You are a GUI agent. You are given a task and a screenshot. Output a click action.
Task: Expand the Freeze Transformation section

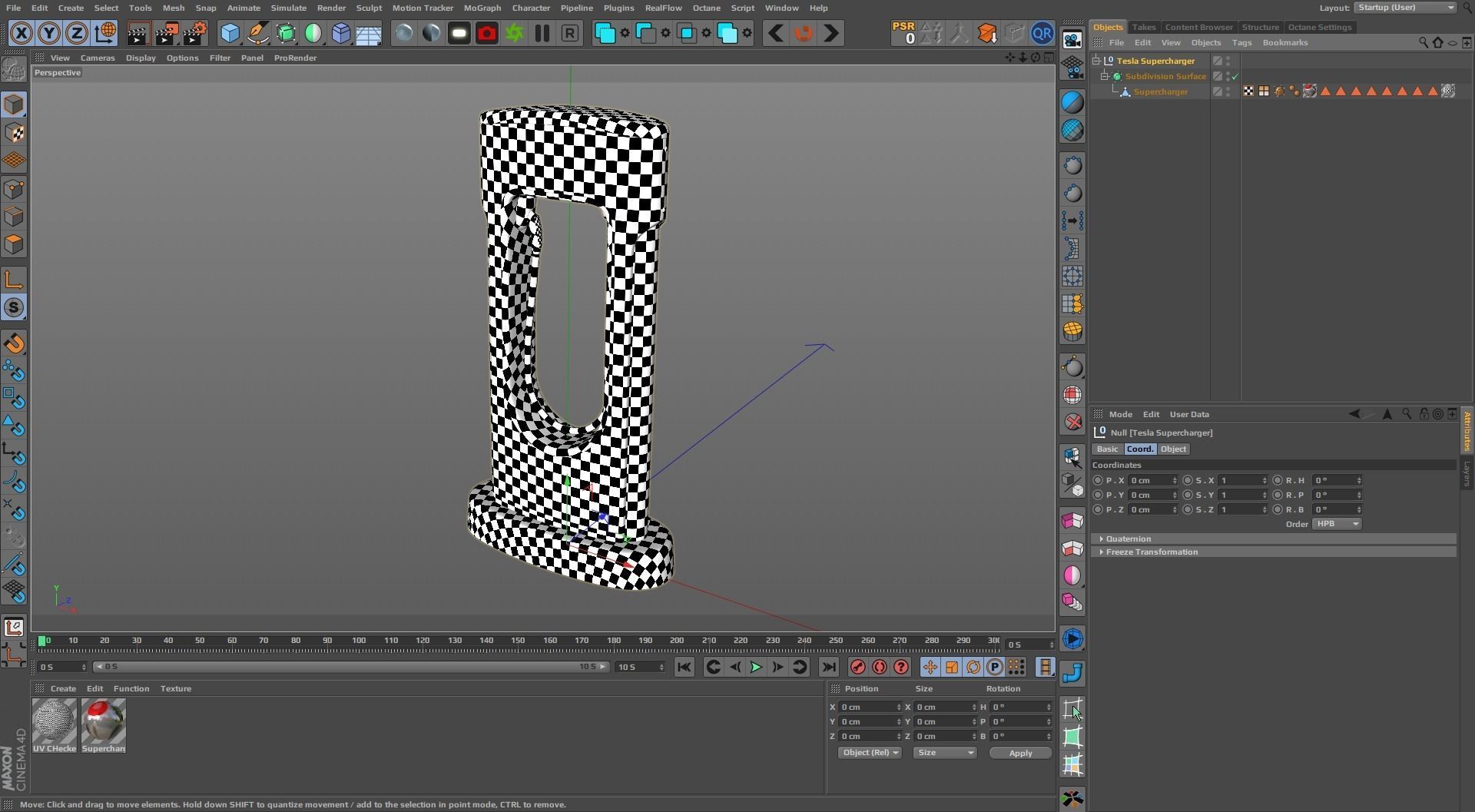coord(1151,552)
